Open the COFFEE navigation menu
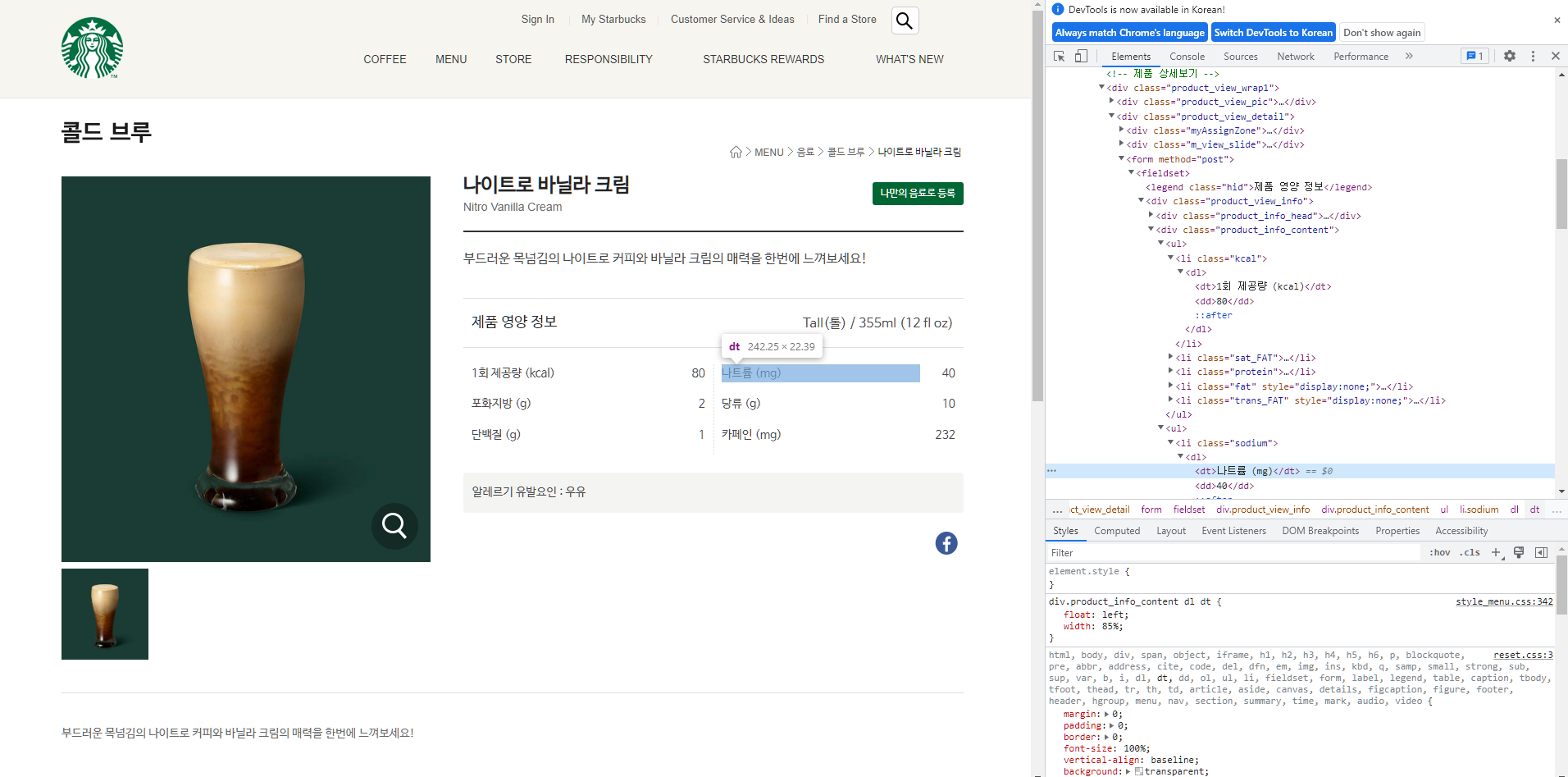The width and height of the screenshot is (1568, 777). pyautogui.click(x=385, y=59)
